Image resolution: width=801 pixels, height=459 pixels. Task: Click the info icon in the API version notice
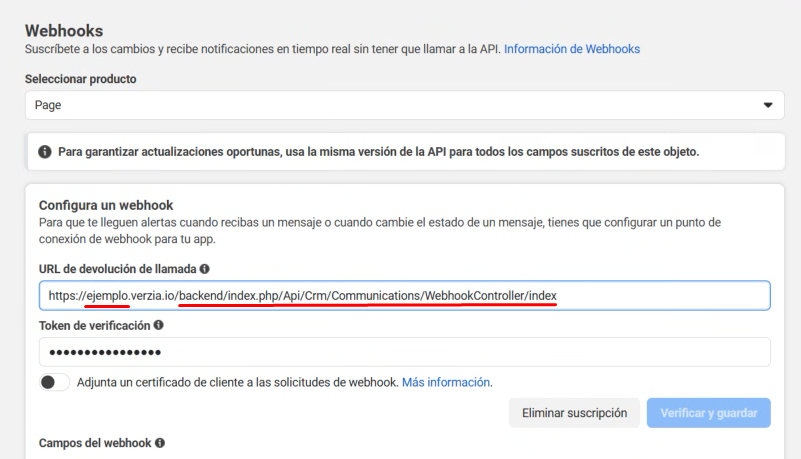click(x=45, y=152)
